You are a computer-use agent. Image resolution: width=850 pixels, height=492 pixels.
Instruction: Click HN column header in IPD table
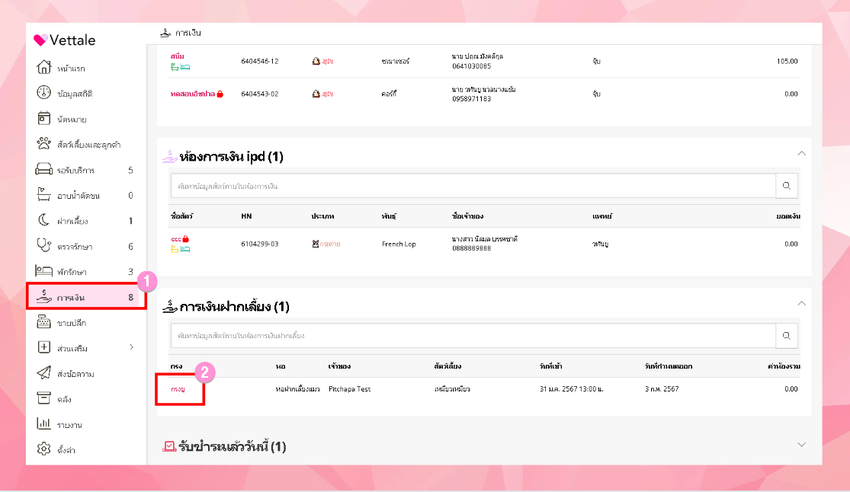pos(246,216)
